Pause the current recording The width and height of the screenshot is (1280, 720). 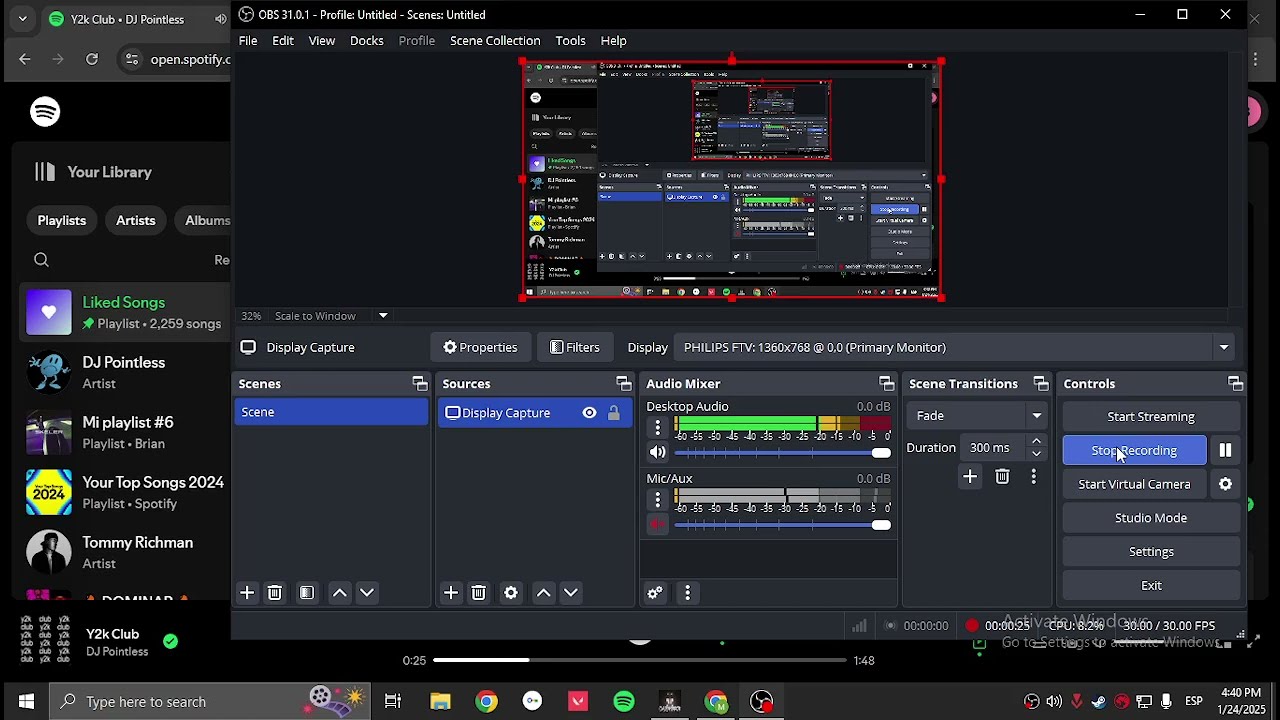(1225, 450)
